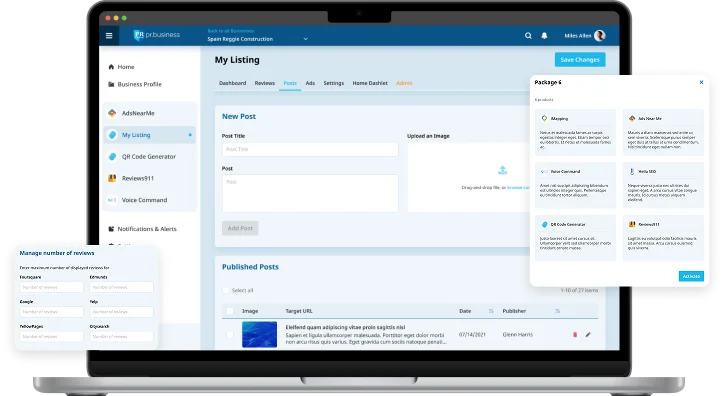Screen dimensions: 724x396
Task: Sort posts by Publisher column arrow
Action: tap(557, 311)
